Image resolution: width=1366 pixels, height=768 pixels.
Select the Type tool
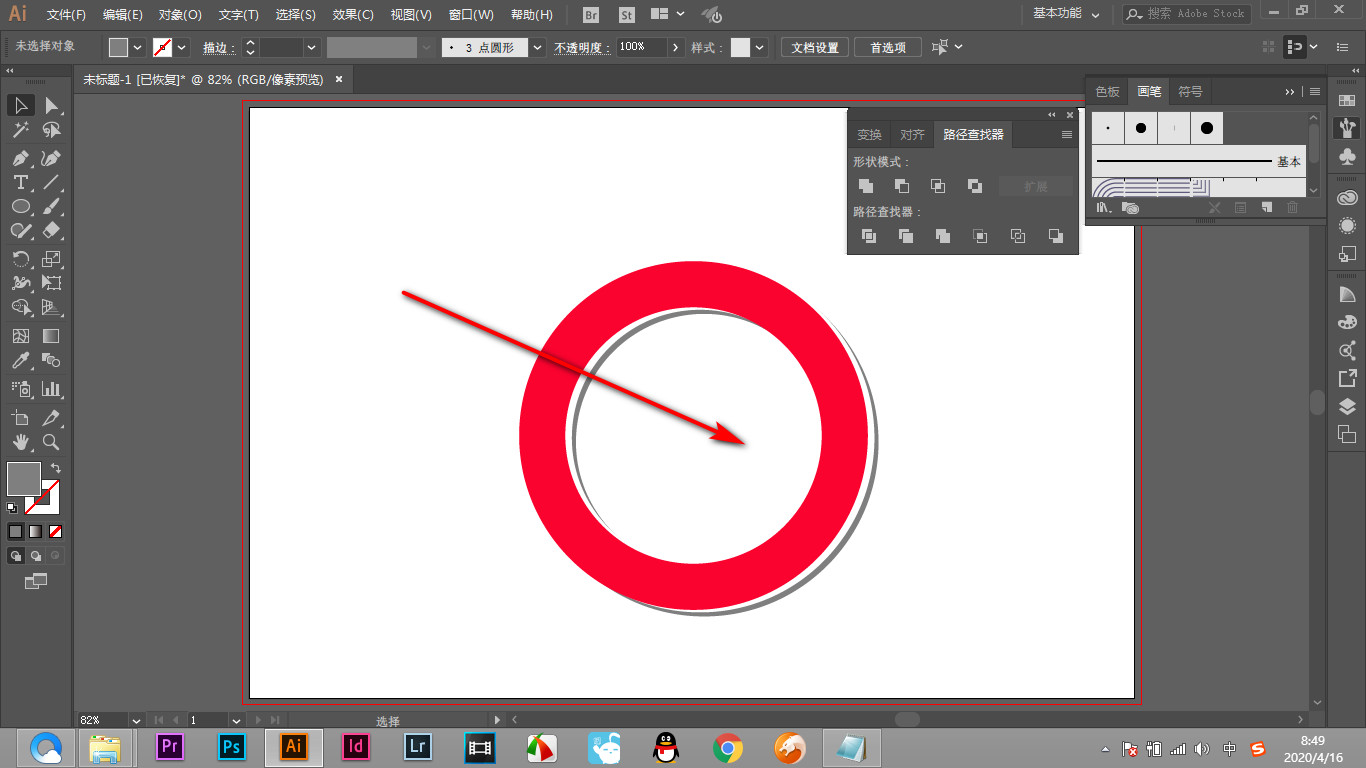[x=20, y=182]
